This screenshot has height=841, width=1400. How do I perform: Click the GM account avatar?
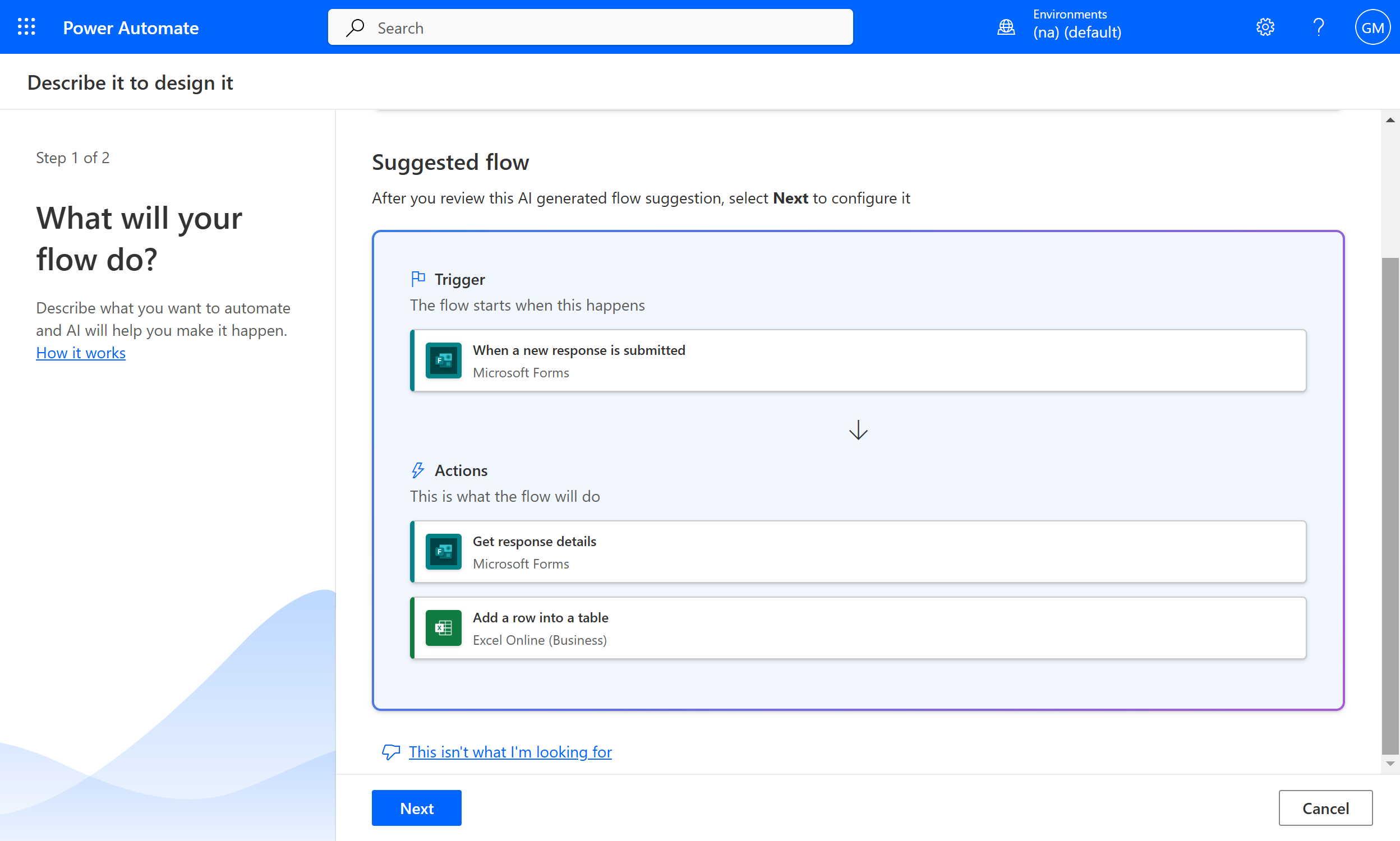[x=1371, y=27]
